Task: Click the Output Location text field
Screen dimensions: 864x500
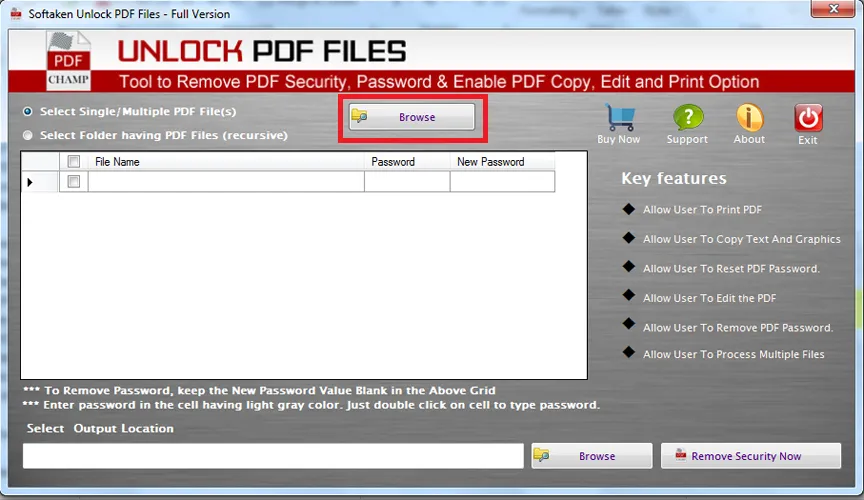Action: [x=273, y=456]
